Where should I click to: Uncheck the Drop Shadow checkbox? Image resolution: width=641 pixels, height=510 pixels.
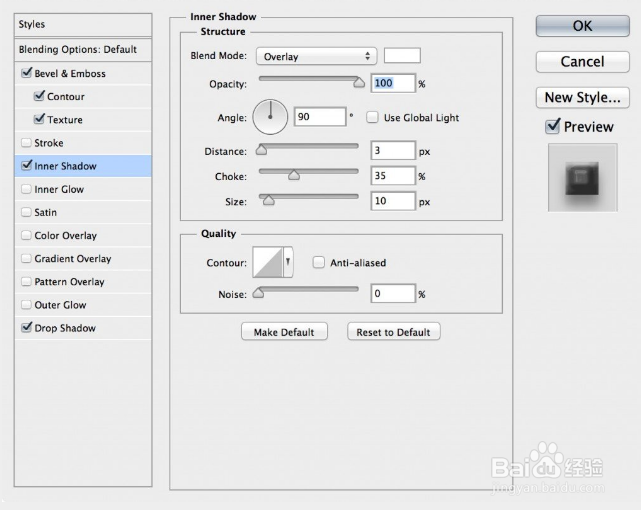tap(27, 327)
